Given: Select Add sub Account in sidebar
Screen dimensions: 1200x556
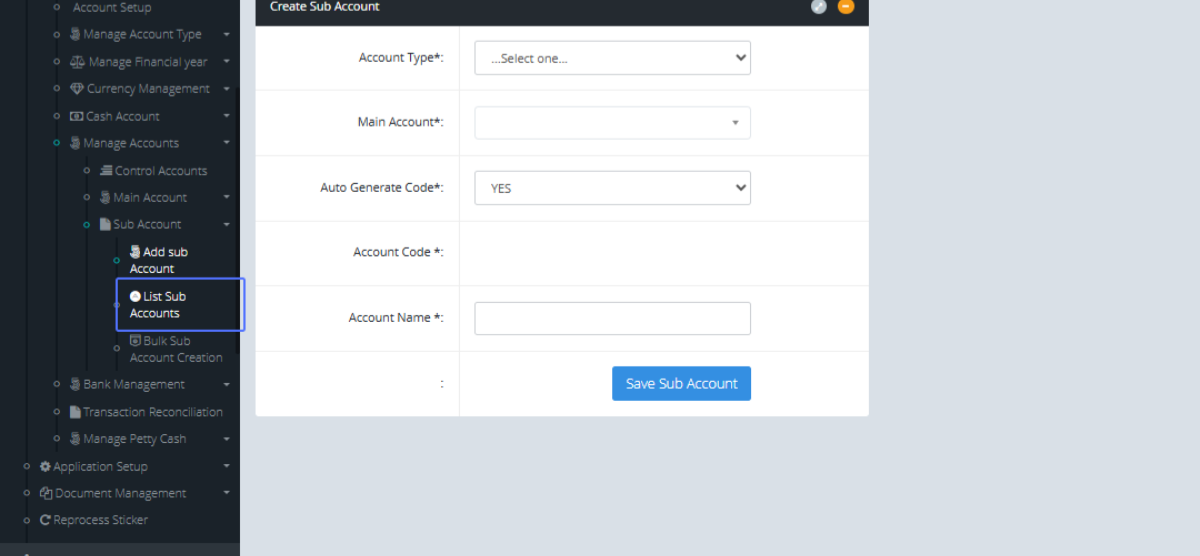Looking at the screenshot, I should click(160, 260).
